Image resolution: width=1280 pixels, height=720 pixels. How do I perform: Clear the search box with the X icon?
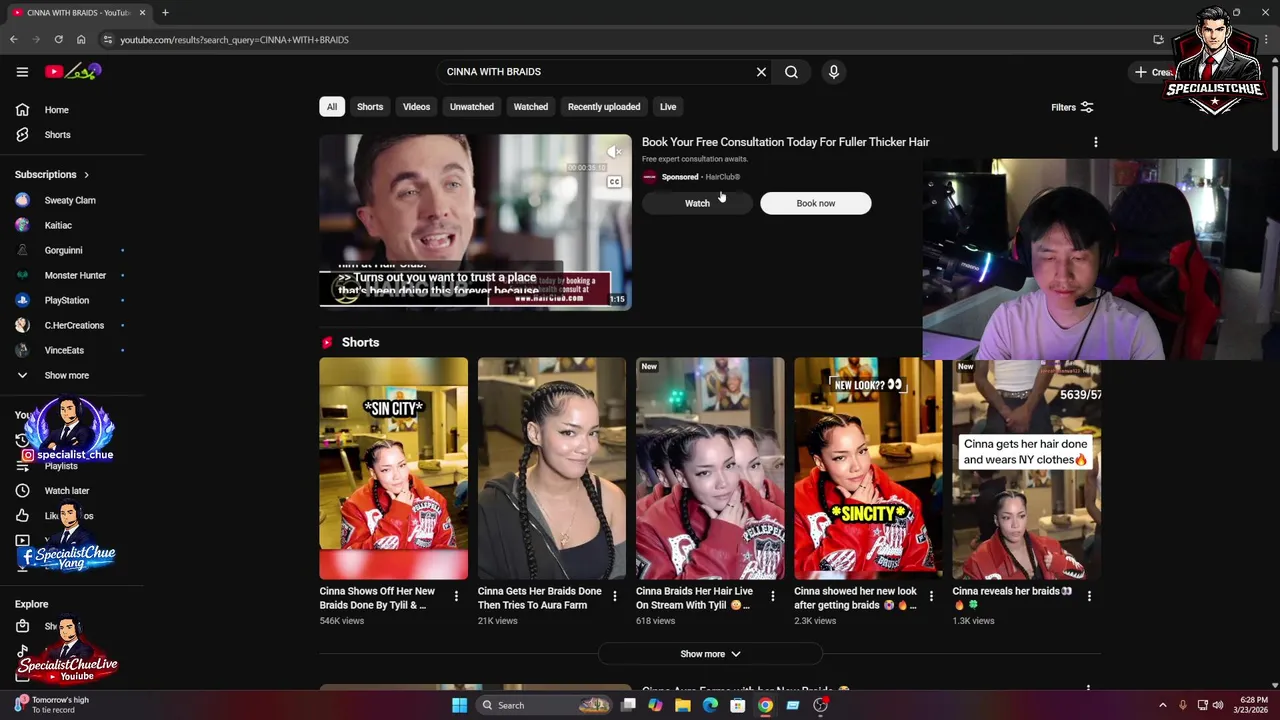[x=761, y=72]
